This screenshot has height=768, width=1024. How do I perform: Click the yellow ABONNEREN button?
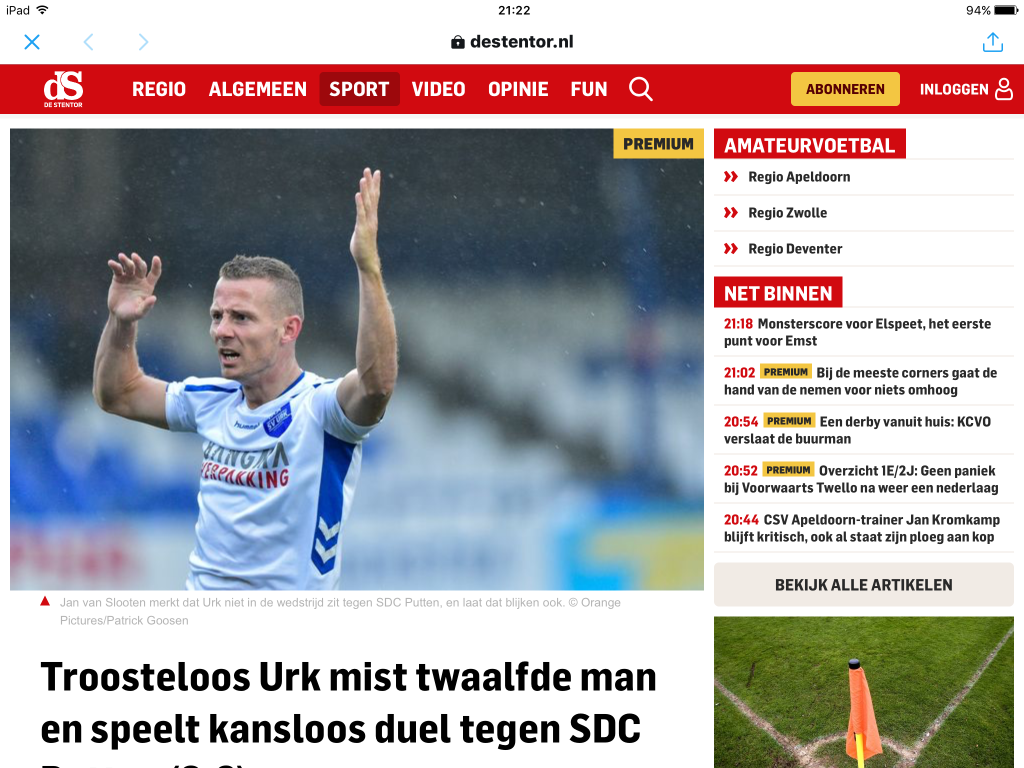(845, 89)
